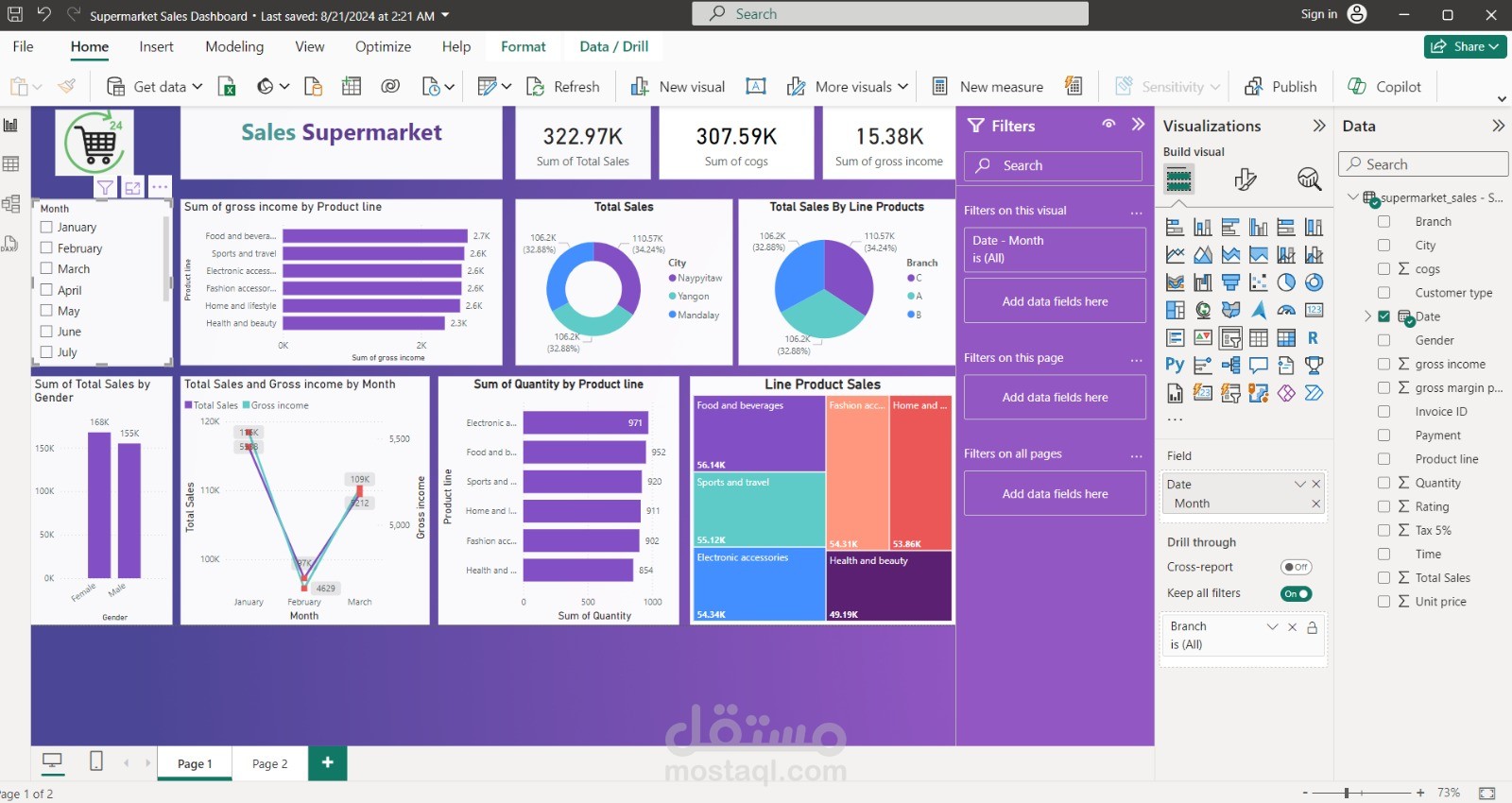The height and width of the screenshot is (803, 1512).
Task: Open the Format visual pane icon
Action: (1246, 179)
